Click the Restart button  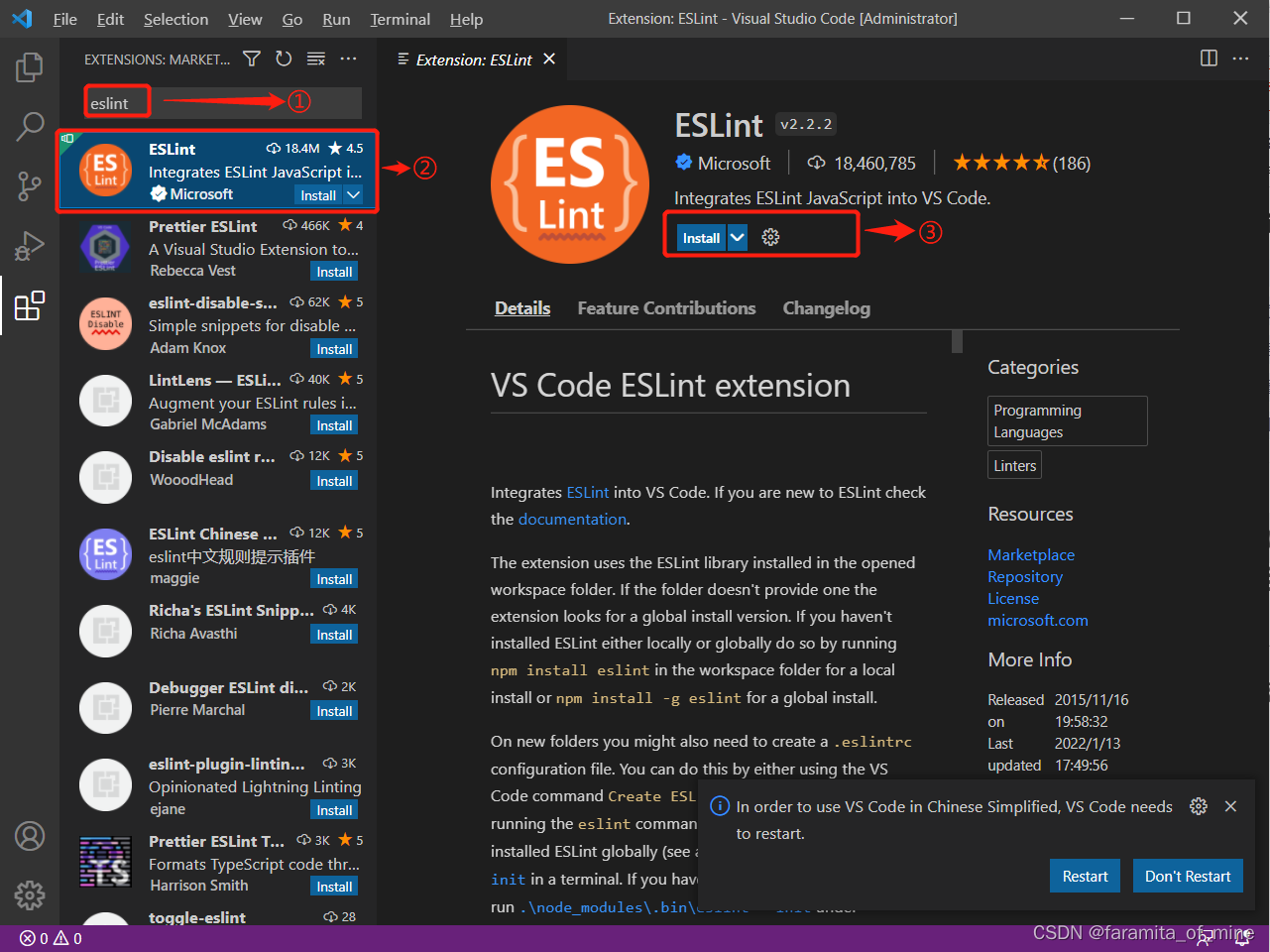pos(1085,876)
